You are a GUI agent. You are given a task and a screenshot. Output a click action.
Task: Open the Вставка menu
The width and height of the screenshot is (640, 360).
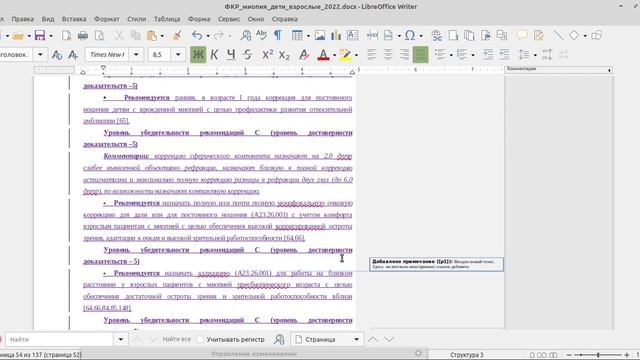[x=74, y=19]
